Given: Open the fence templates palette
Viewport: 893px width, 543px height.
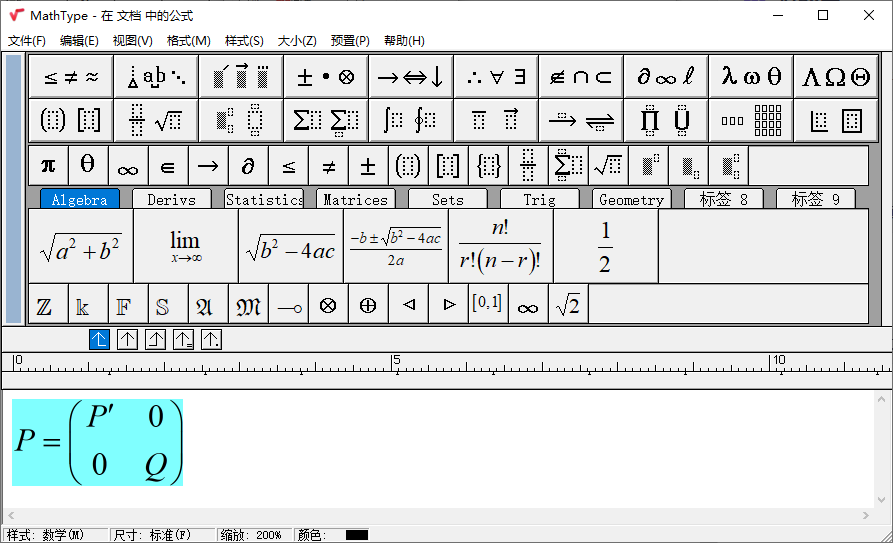Looking at the screenshot, I should click(71, 120).
